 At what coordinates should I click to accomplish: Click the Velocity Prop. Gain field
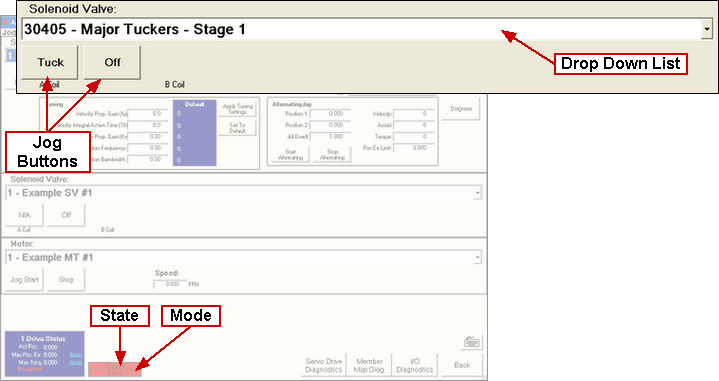pos(148,114)
